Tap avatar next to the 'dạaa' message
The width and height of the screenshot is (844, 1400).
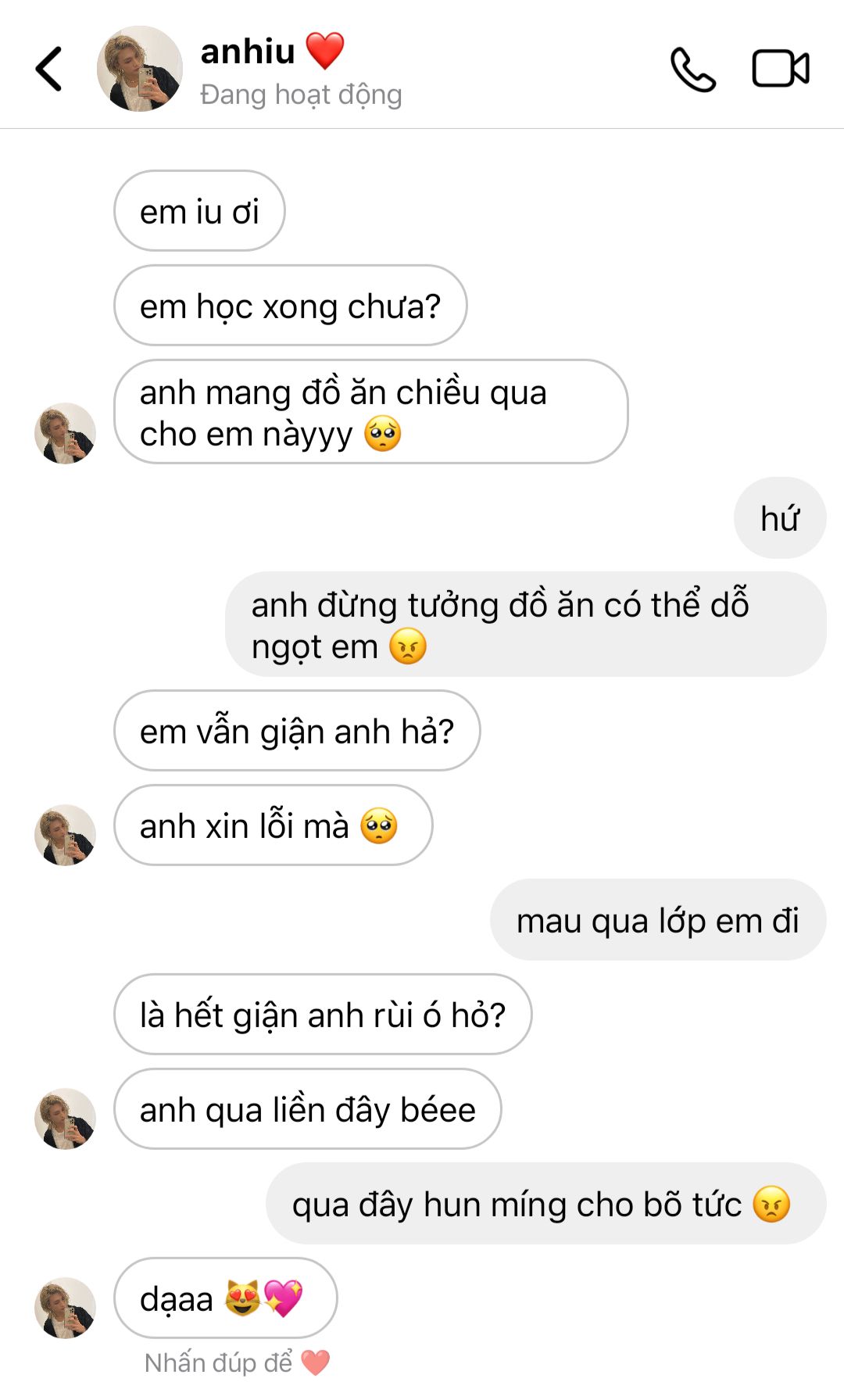(65, 1308)
